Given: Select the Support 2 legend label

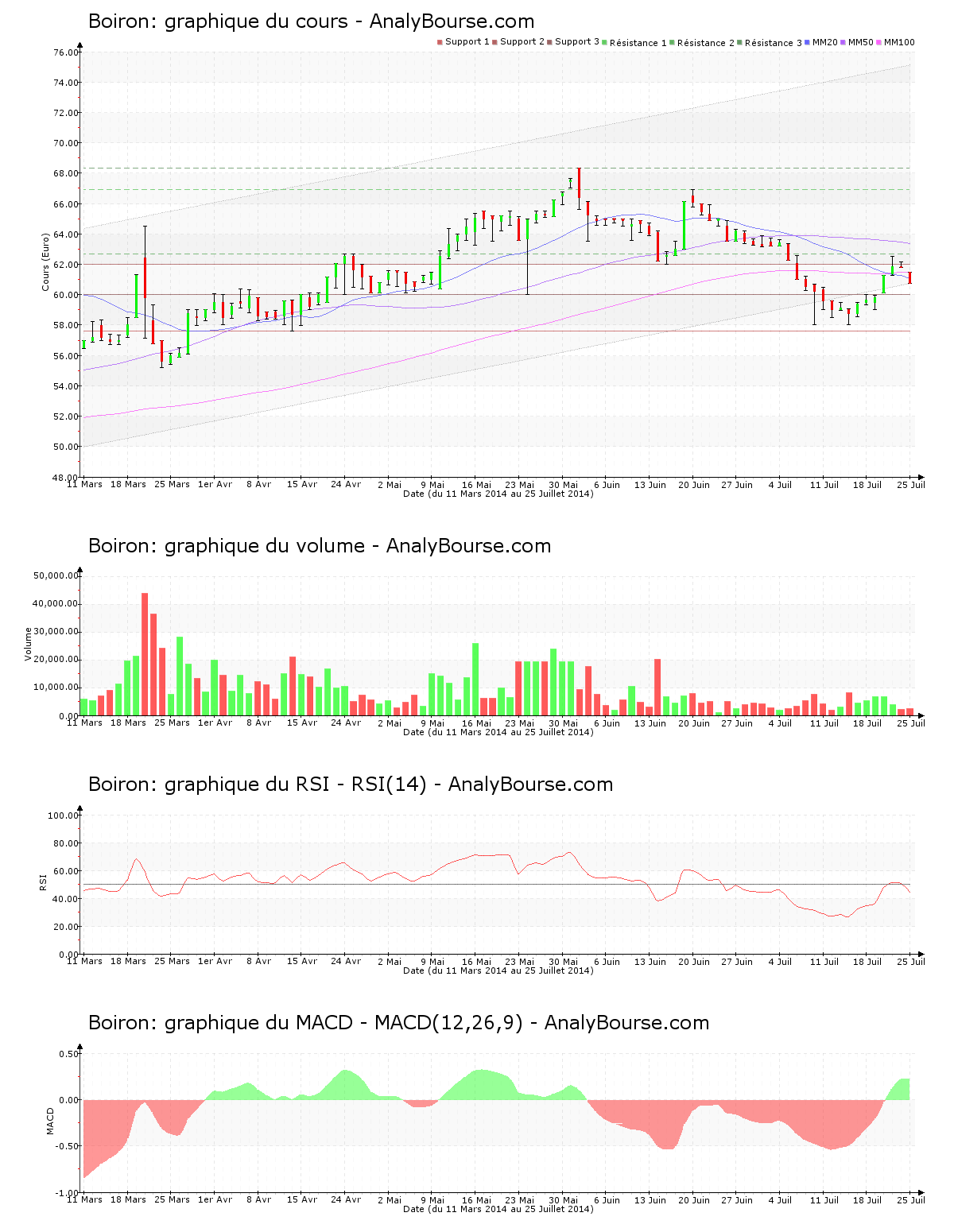Looking at the screenshot, I should pyautogui.click(x=522, y=42).
